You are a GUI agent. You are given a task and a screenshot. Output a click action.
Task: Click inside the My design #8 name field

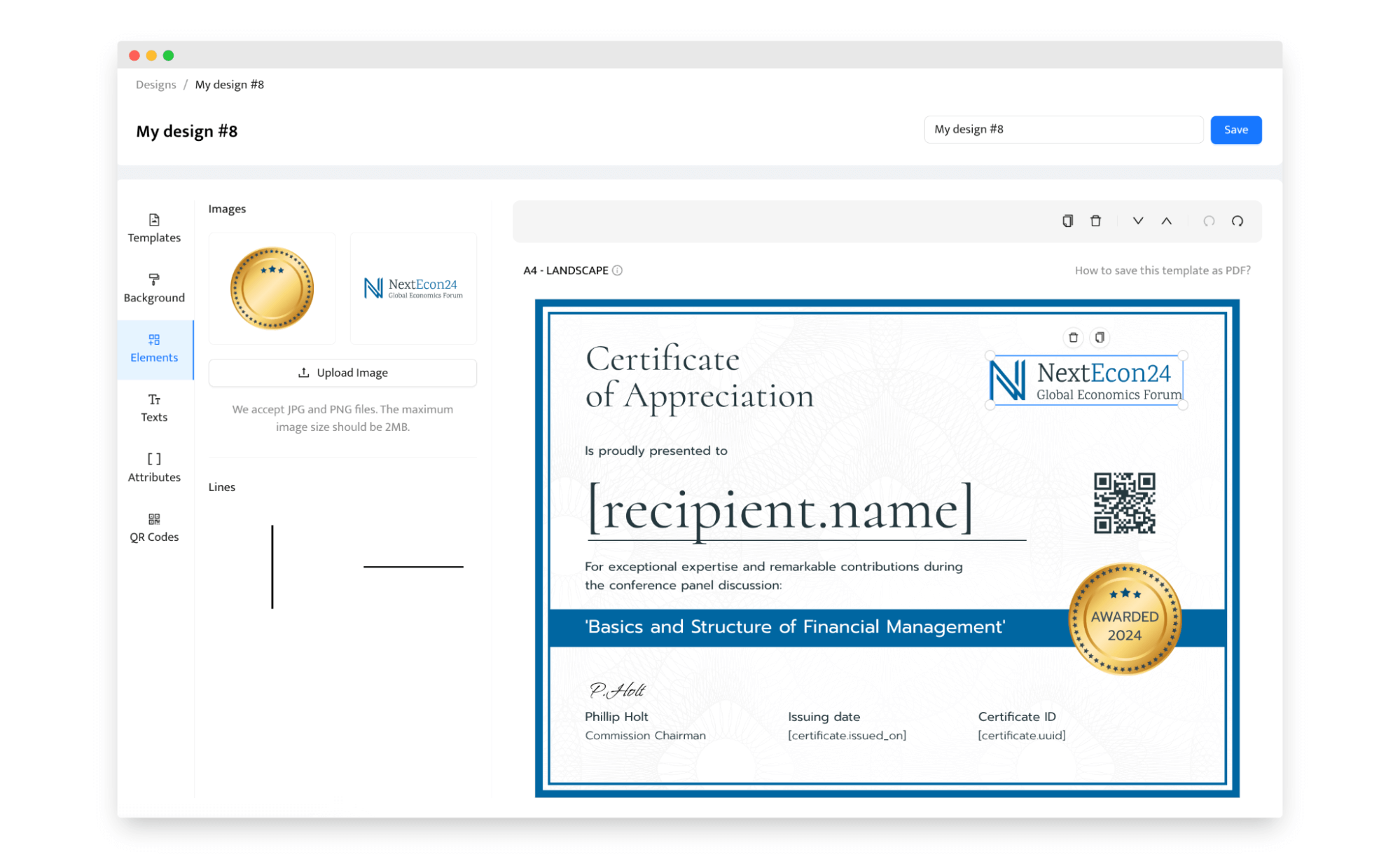tap(1063, 130)
